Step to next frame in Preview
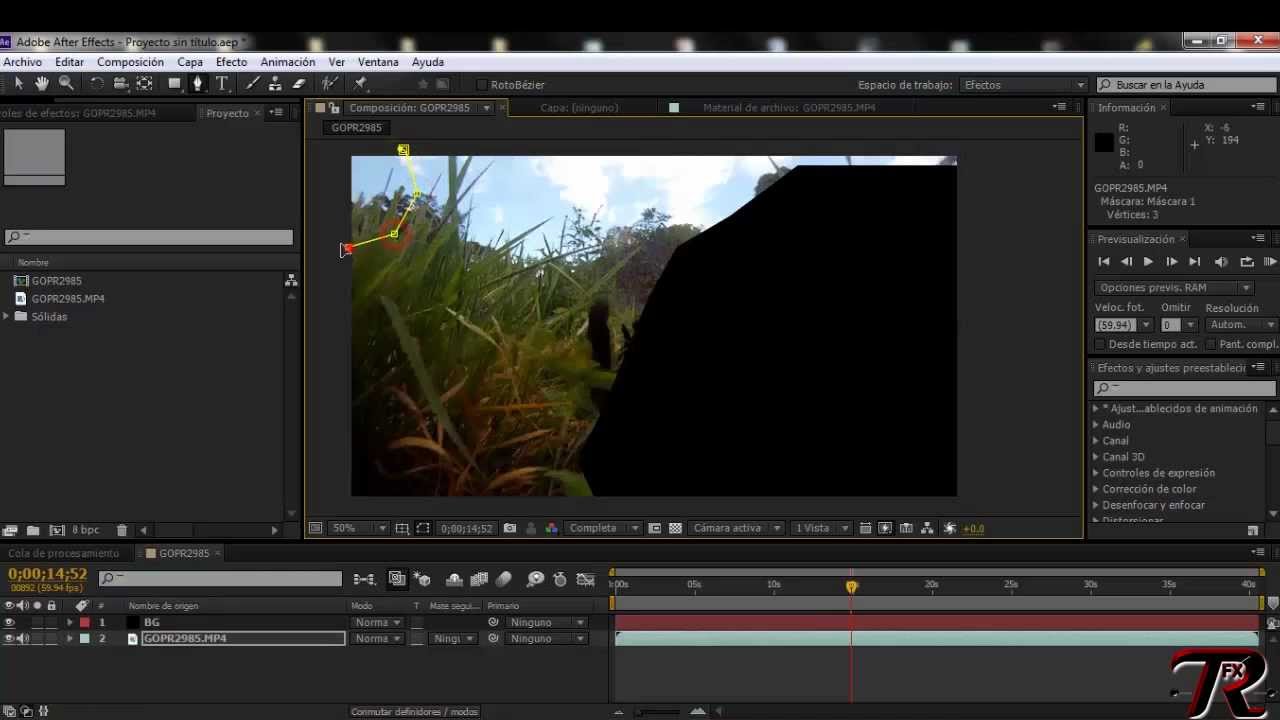 1171,262
